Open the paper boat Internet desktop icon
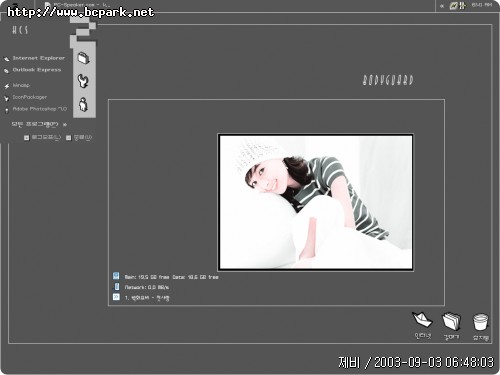Image resolution: width=500 pixels, height=375 pixels. [x=422, y=320]
